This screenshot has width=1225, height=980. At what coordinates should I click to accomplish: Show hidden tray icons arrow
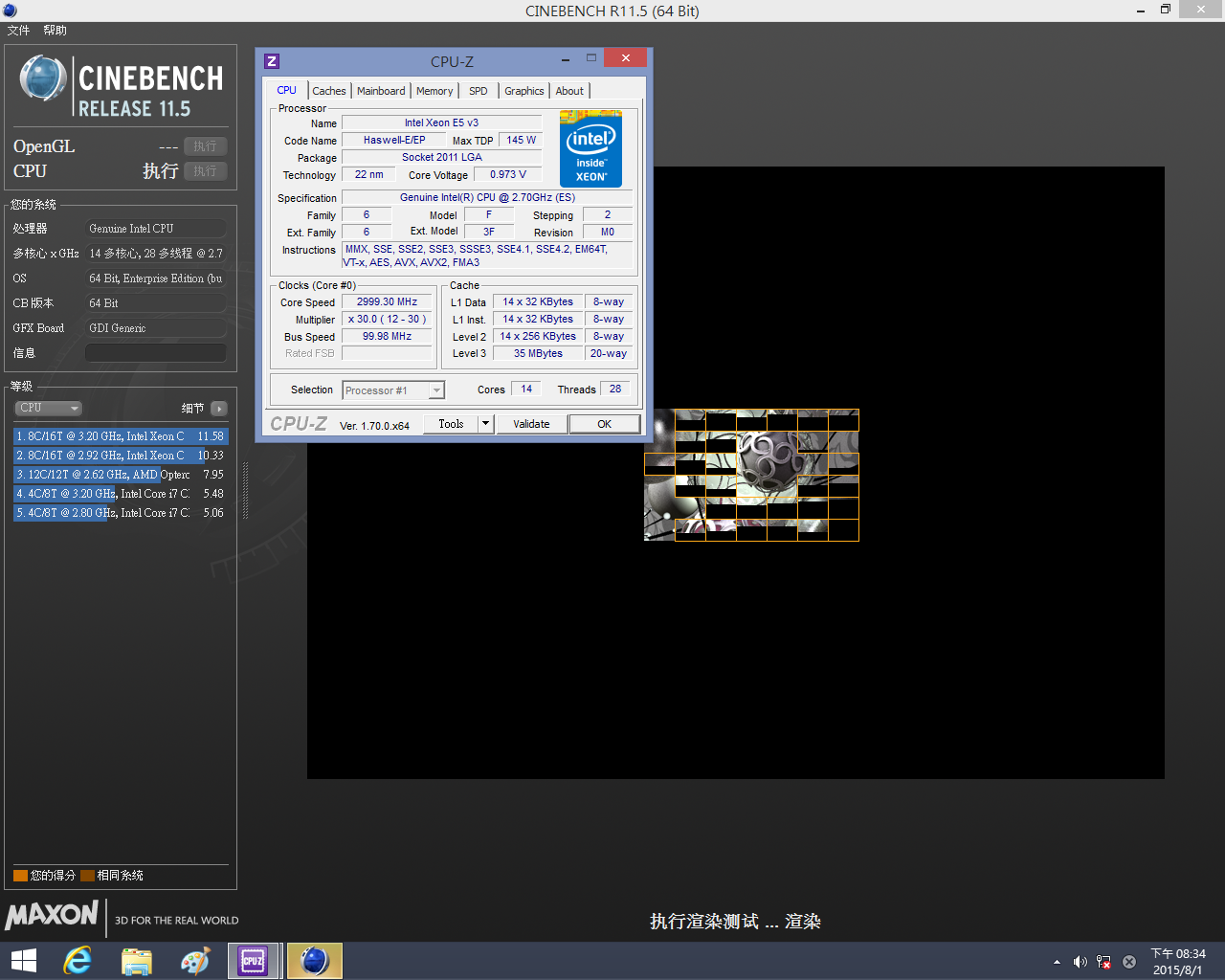1057,962
